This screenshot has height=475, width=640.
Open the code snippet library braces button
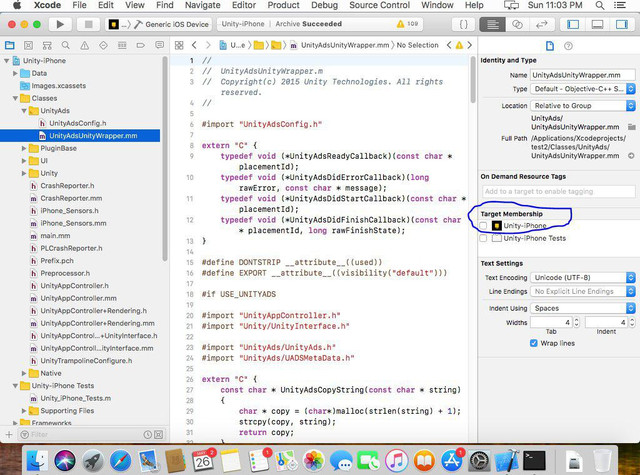coord(464,24)
